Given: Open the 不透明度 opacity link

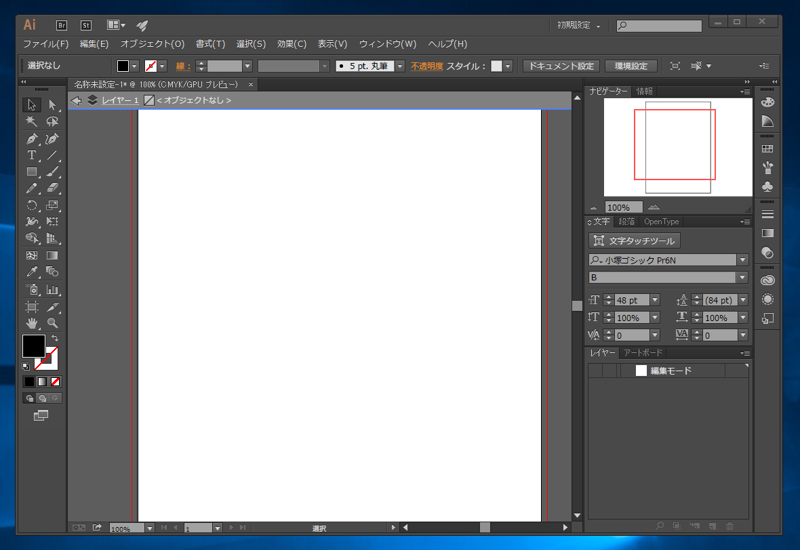Looking at the screenshot, I should (x=427, y=66).
